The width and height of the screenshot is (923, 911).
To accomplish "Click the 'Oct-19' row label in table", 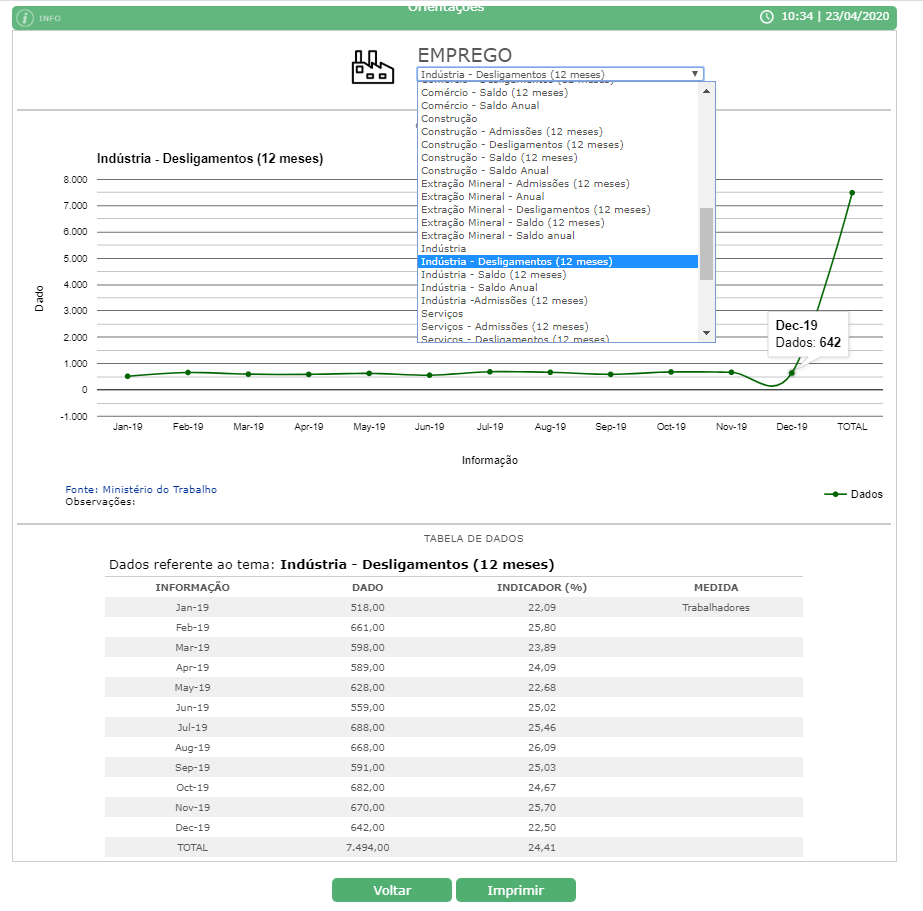I will 192,787.
